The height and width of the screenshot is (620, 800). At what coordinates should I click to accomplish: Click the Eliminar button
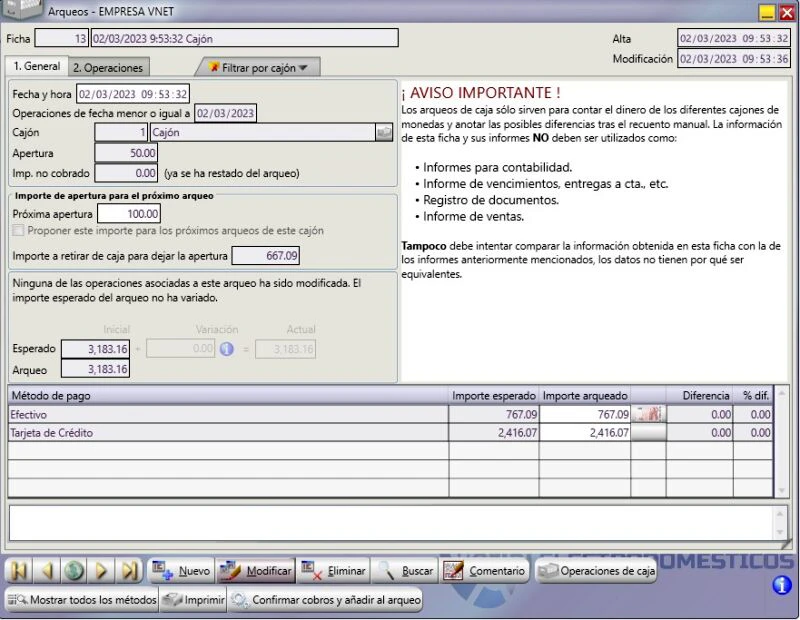333,571
